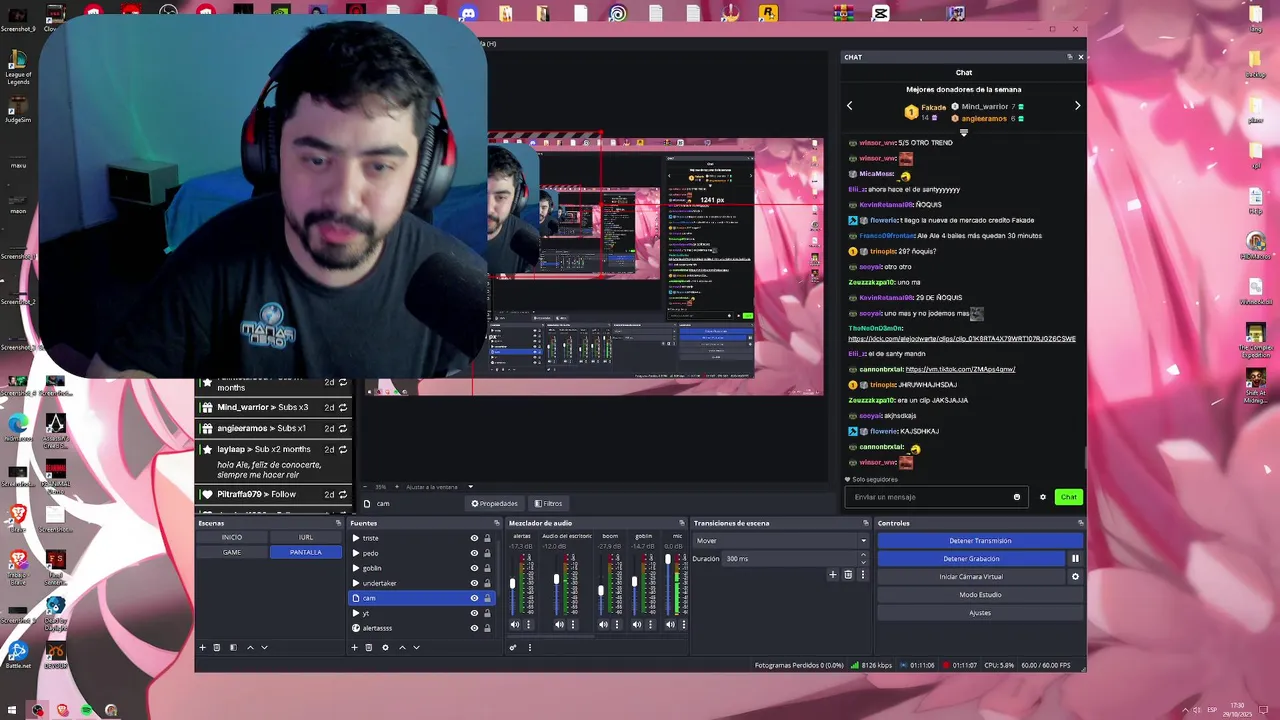Hide the cam source via eye icon

click(474, 598)
